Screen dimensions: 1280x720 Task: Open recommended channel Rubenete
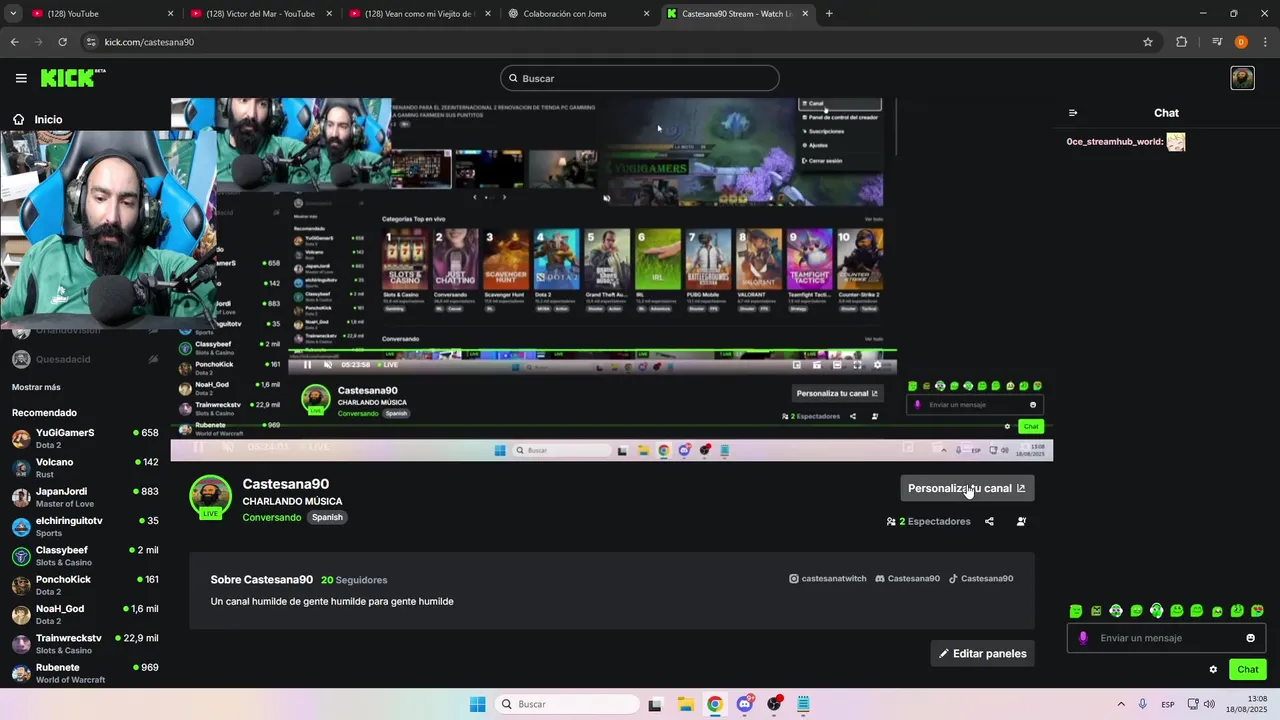click(x=85, y=672)
